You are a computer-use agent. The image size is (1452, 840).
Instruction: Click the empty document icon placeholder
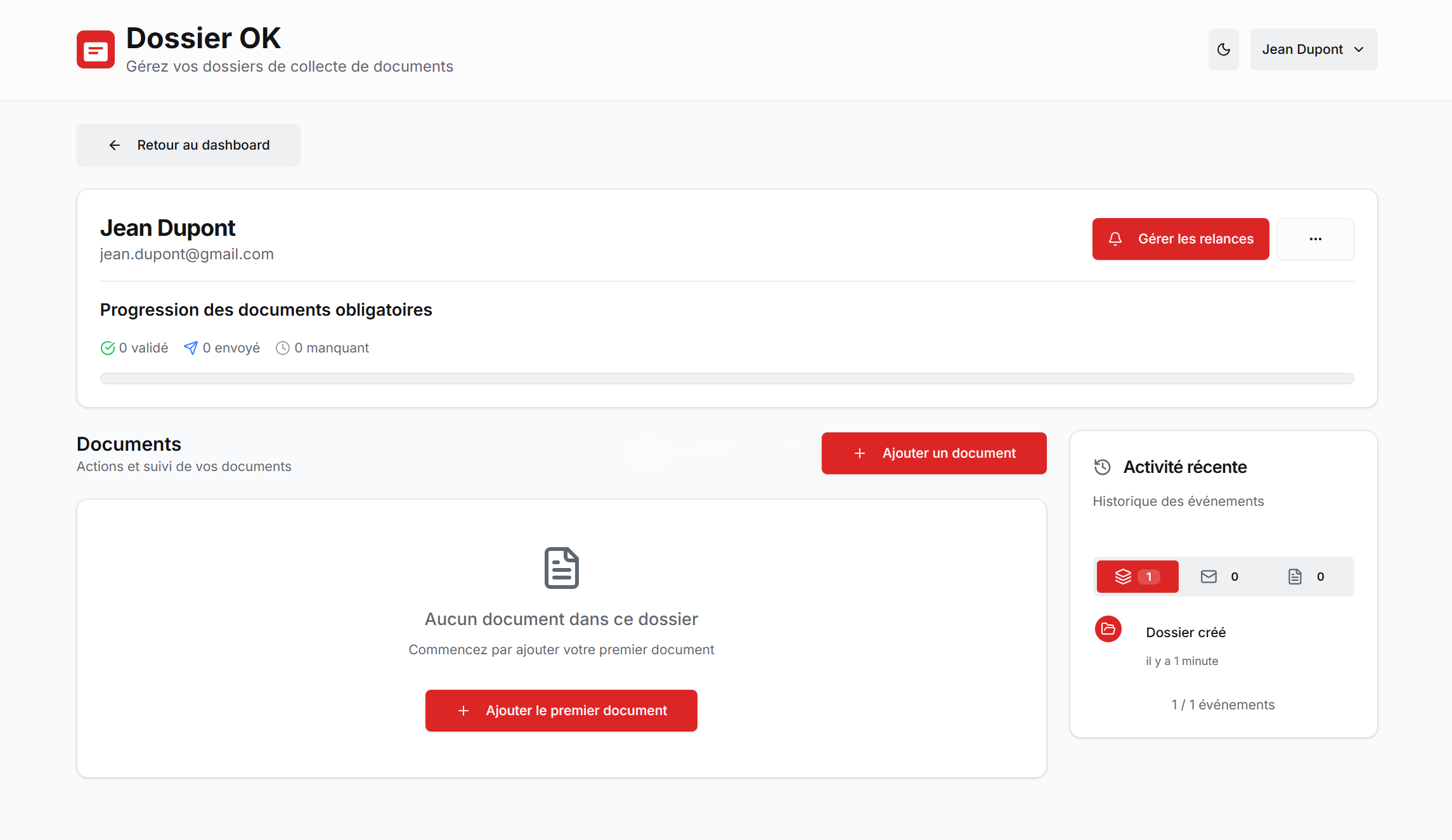pyautogui.click(x=561, y=567)
